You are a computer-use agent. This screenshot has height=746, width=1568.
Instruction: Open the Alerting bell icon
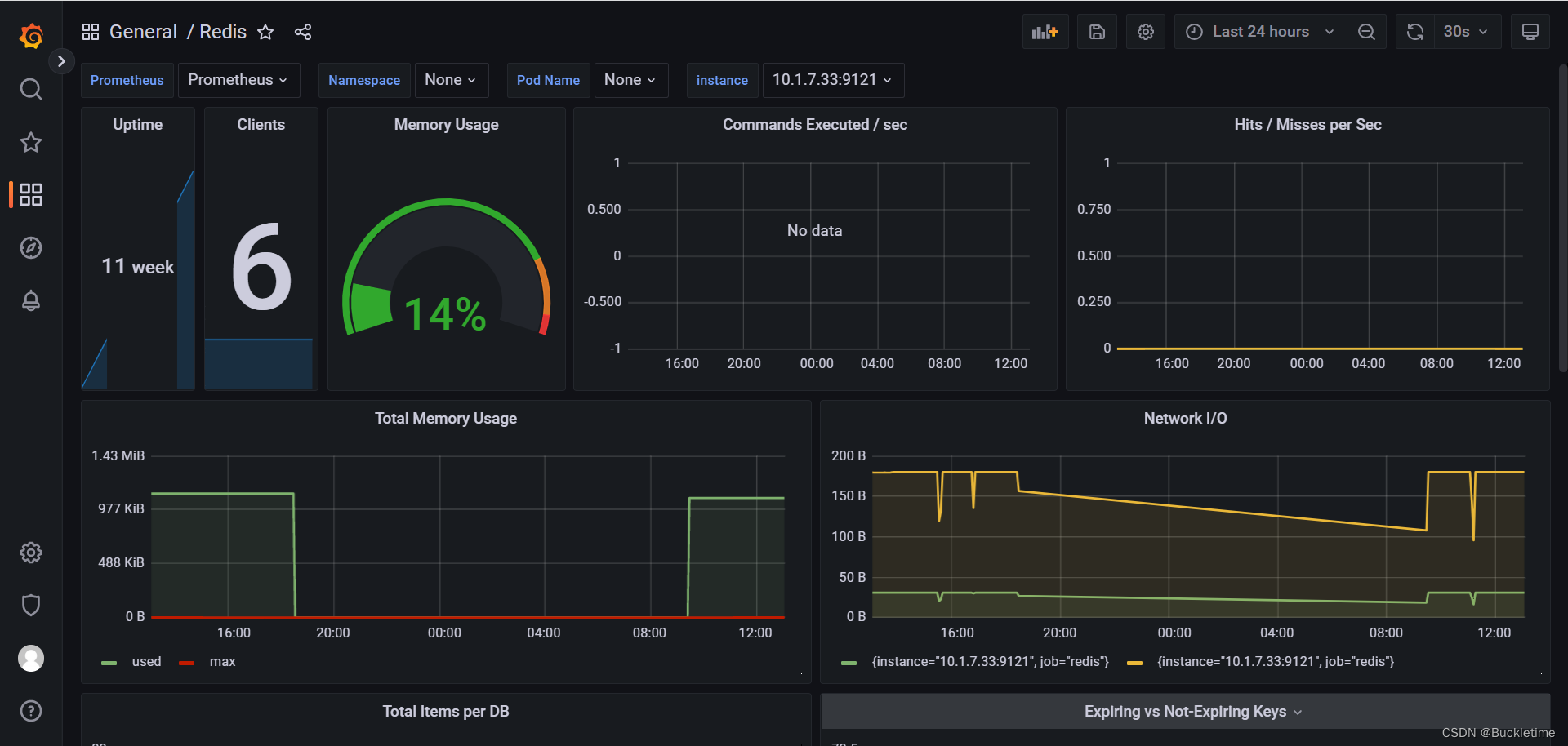click(x=31, y=300)
